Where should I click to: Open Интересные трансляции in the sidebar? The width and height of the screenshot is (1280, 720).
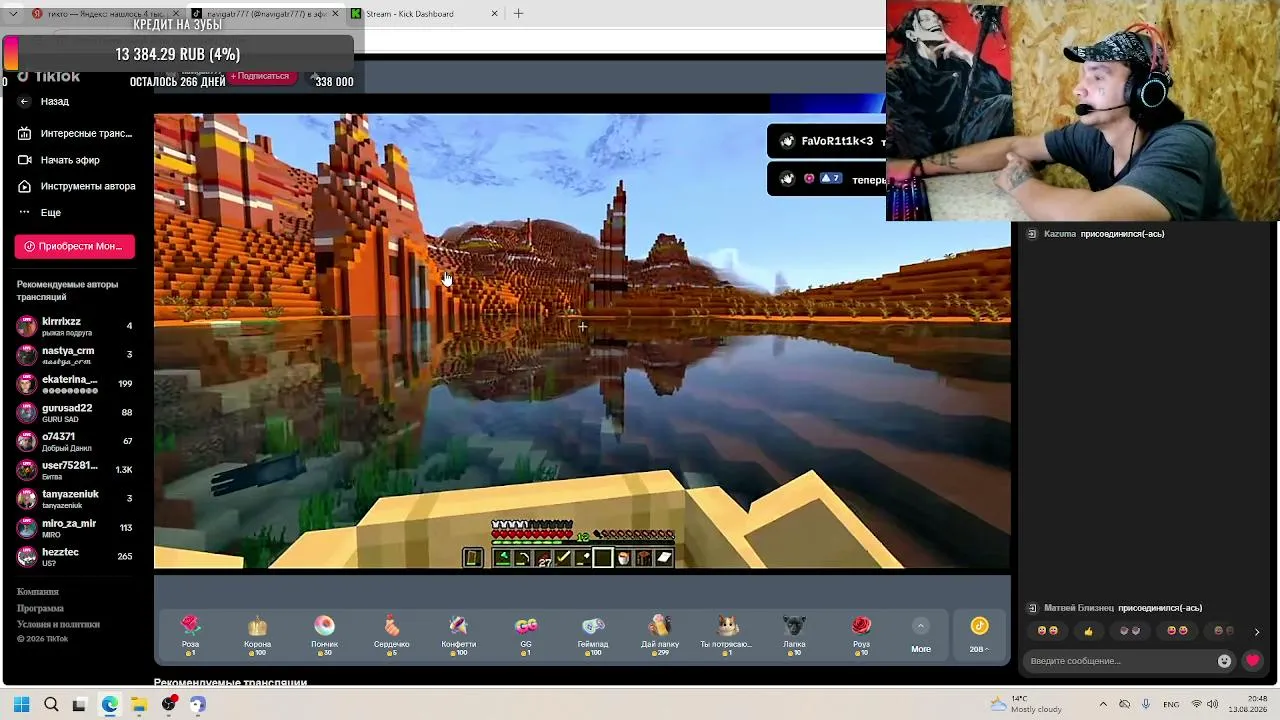click(x=75, y=133)
